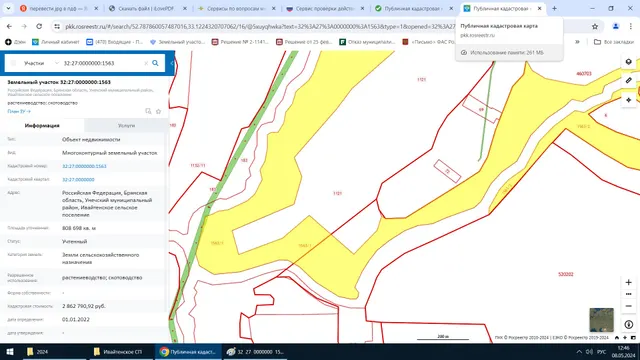The image size is (640, 360).
Task: Collapse the left information panel arrow
Action: (172, 63)
